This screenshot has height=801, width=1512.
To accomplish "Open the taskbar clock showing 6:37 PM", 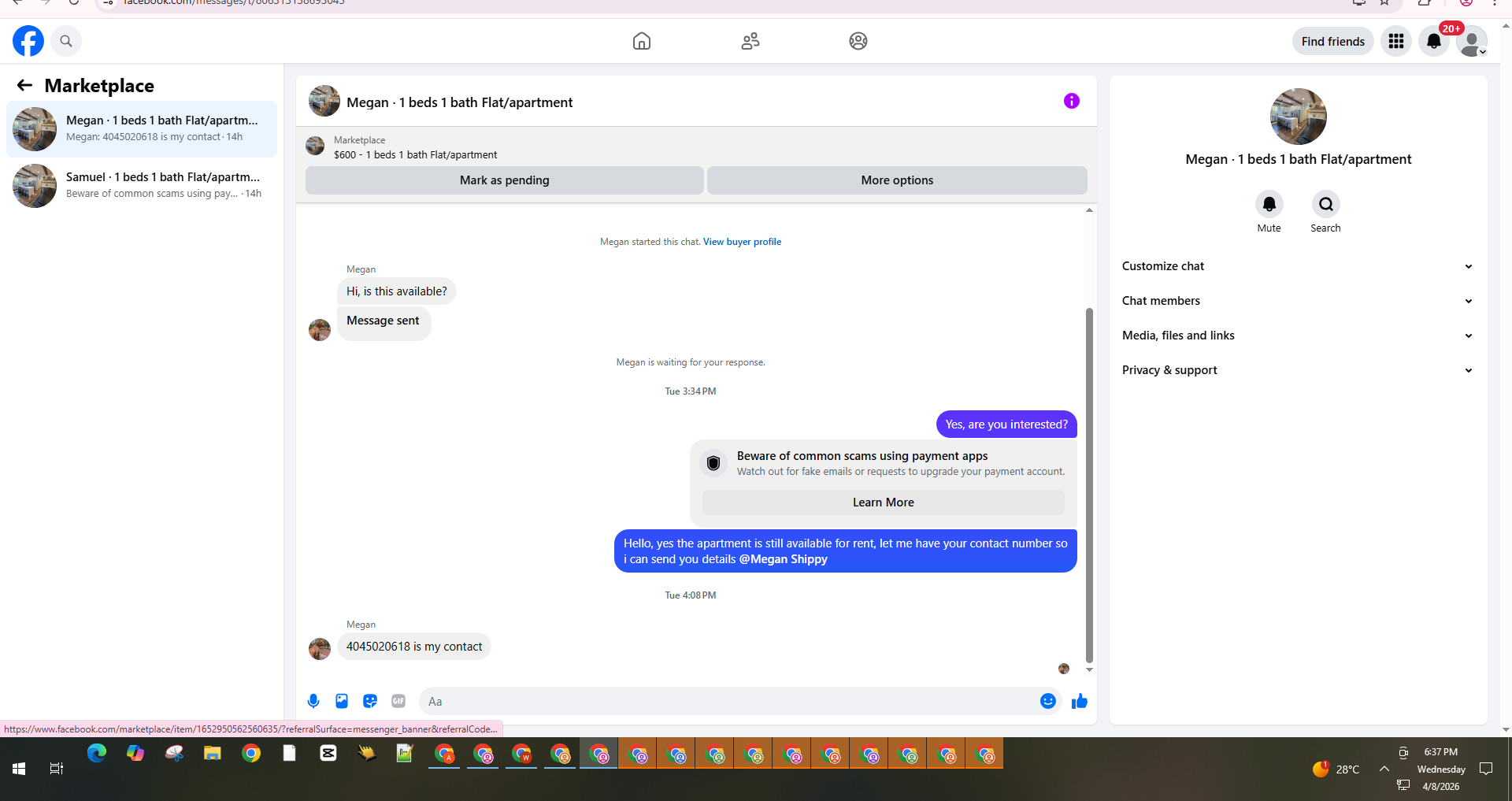I will click(1440, 769).
